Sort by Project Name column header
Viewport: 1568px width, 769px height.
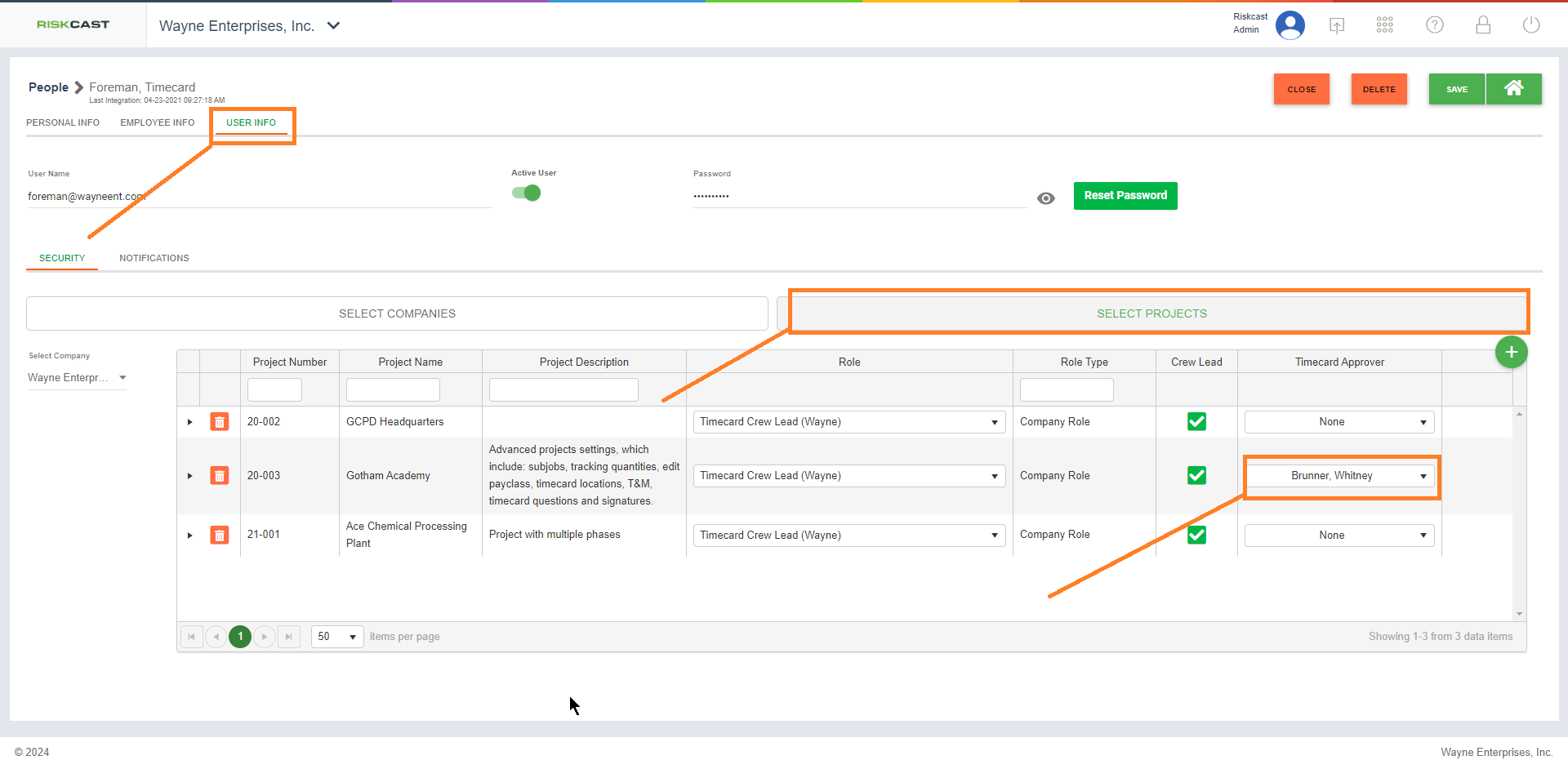click(x=411, y=362)
